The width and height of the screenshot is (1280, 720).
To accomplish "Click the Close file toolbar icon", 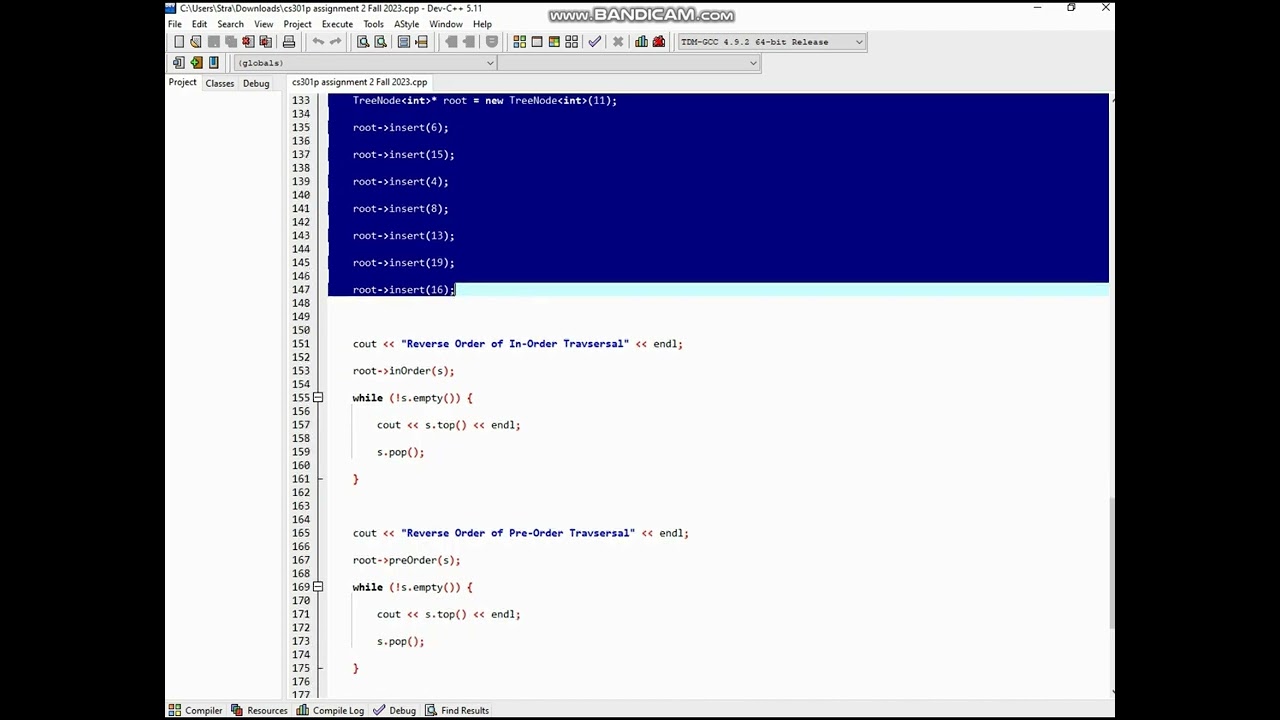I will (248, 42).
